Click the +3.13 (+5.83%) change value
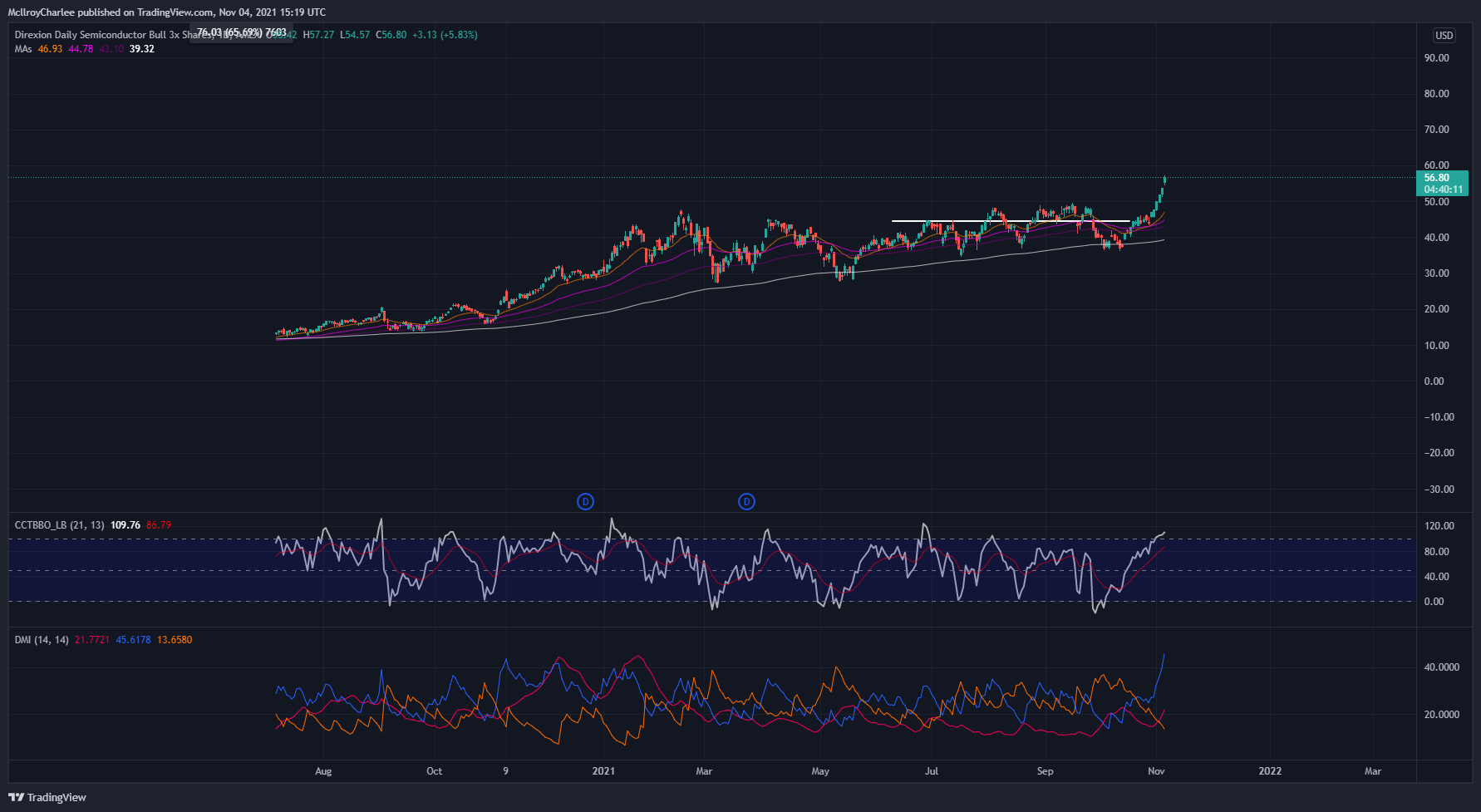 (x=445, y=35)
